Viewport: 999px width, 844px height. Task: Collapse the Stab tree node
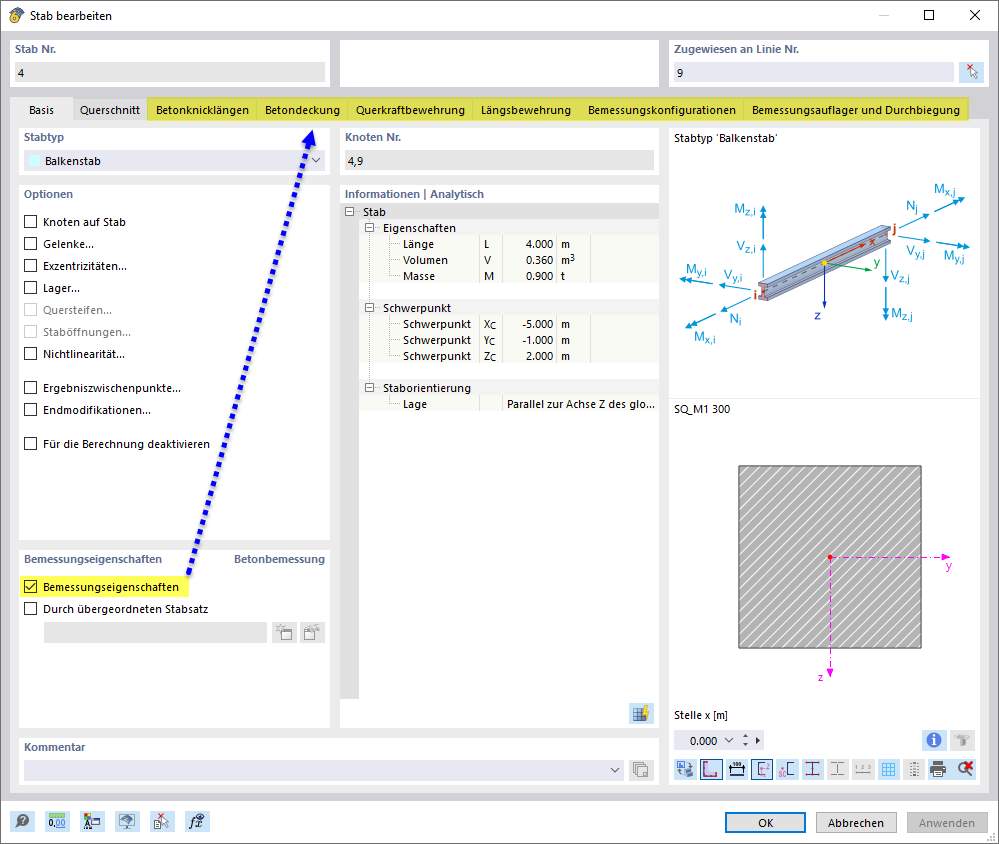click(x=350, y=211)
